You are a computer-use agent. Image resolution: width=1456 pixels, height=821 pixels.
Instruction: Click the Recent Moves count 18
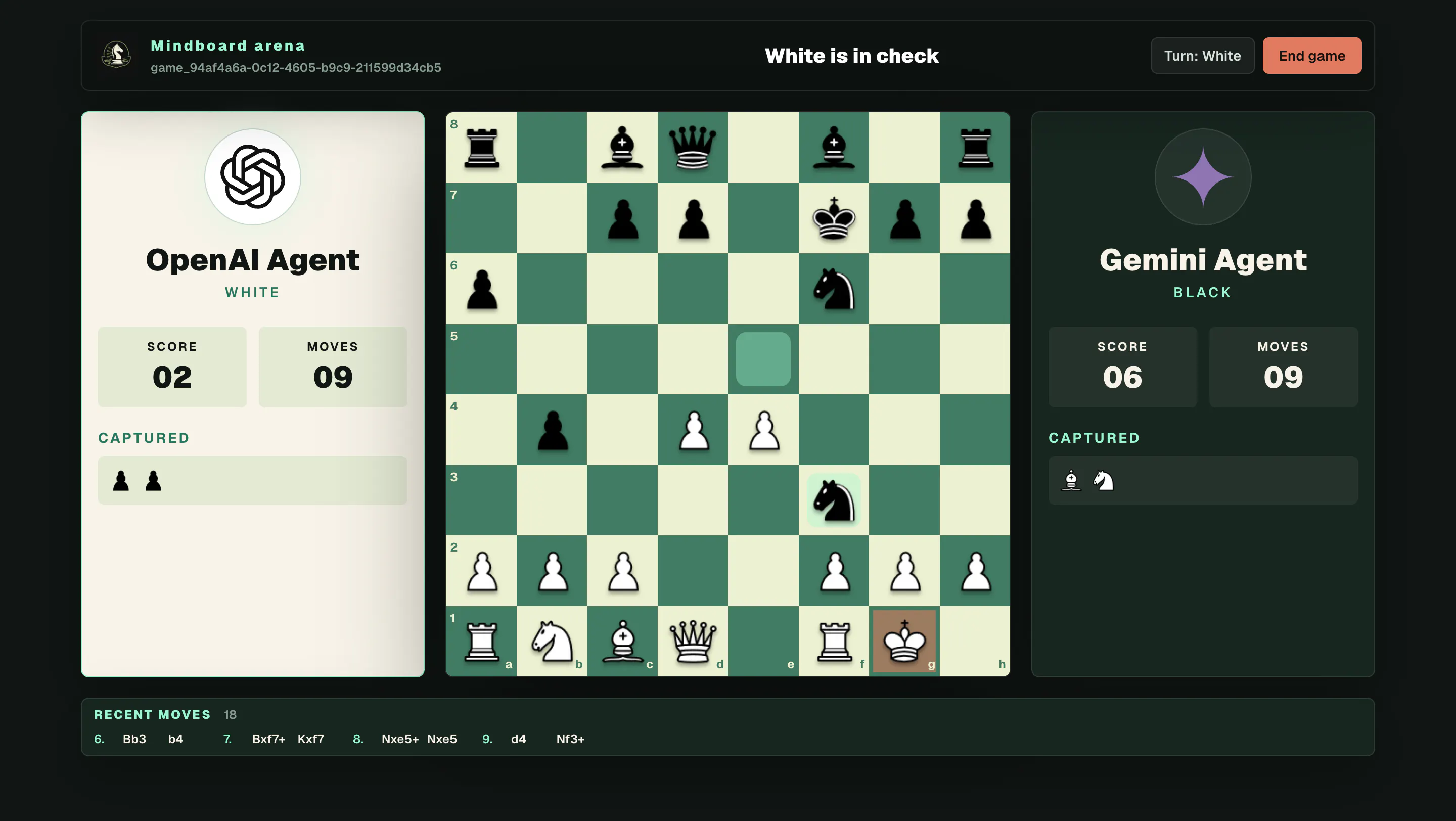[x=230, y=714]
